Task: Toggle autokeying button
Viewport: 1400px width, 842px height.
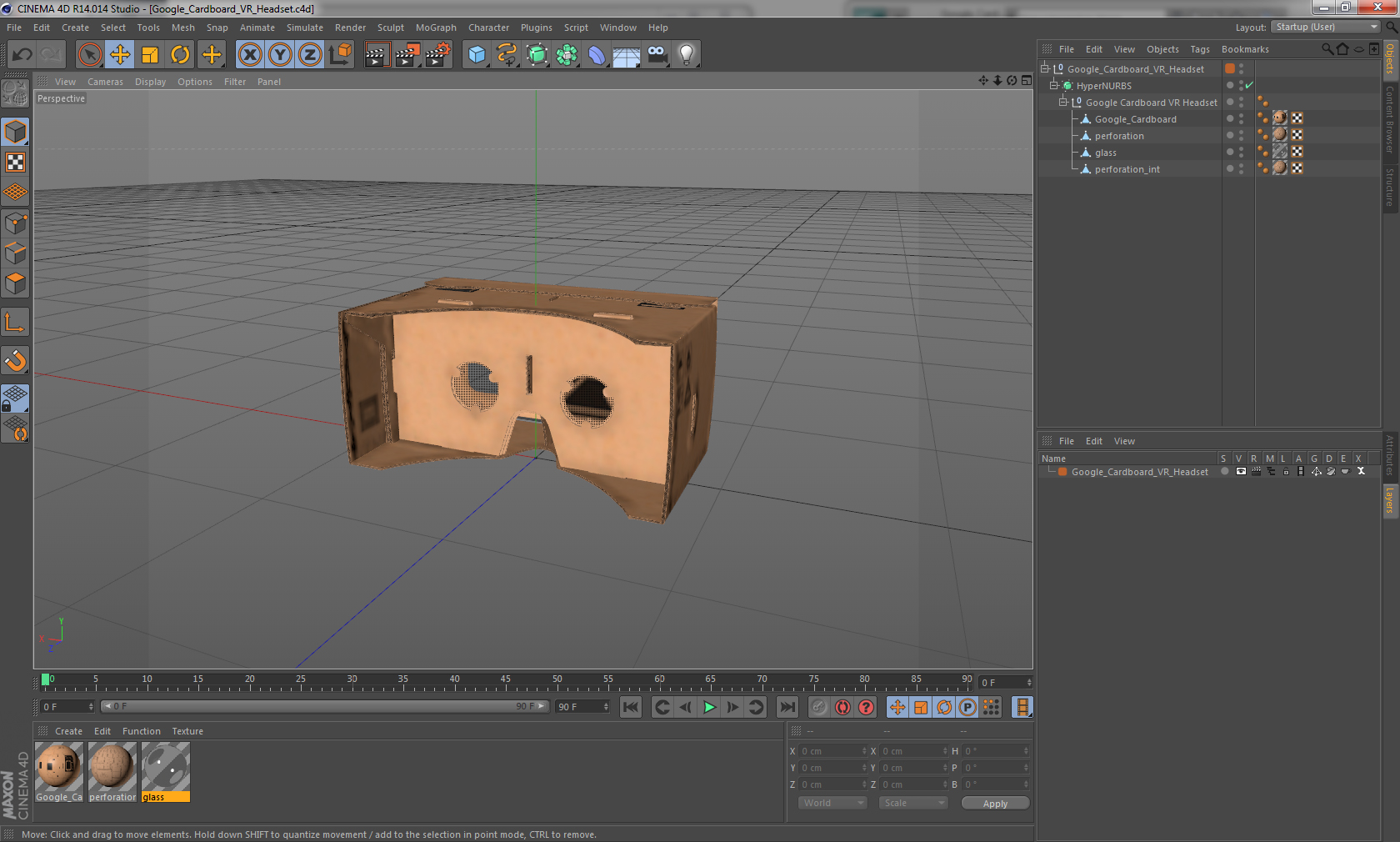Action: coord(842,707)
